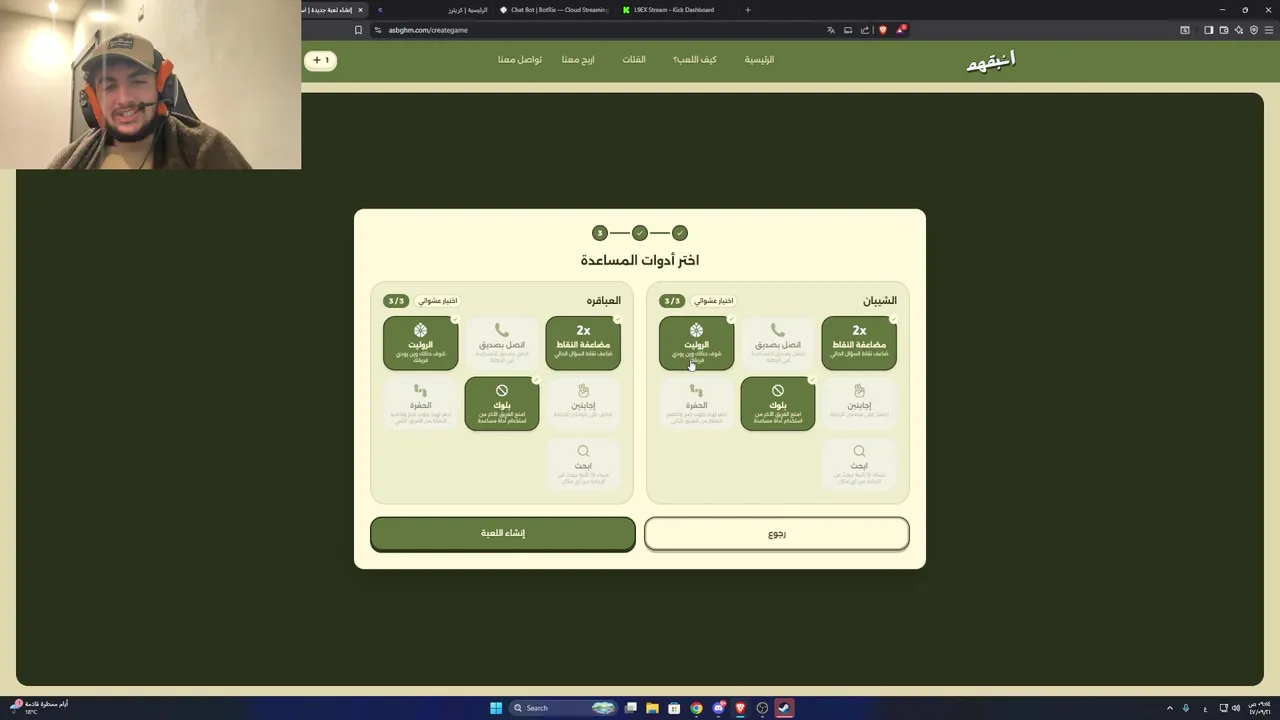Toggle الروليت card in العباقره panel
This screenshot has width=1280, height=720.
[x=421, y=343]
